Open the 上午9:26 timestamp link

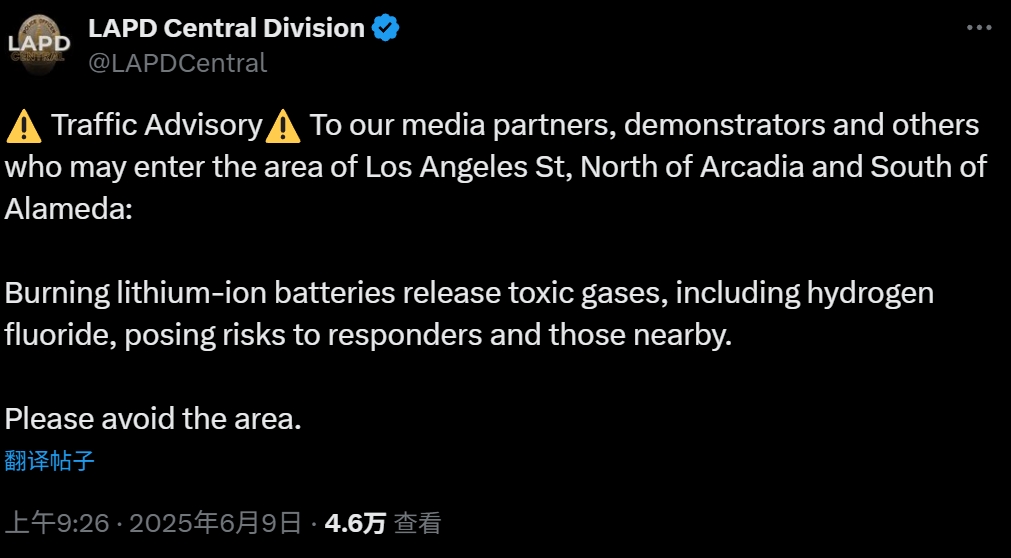pyautogui.click(x=57, y=523)
